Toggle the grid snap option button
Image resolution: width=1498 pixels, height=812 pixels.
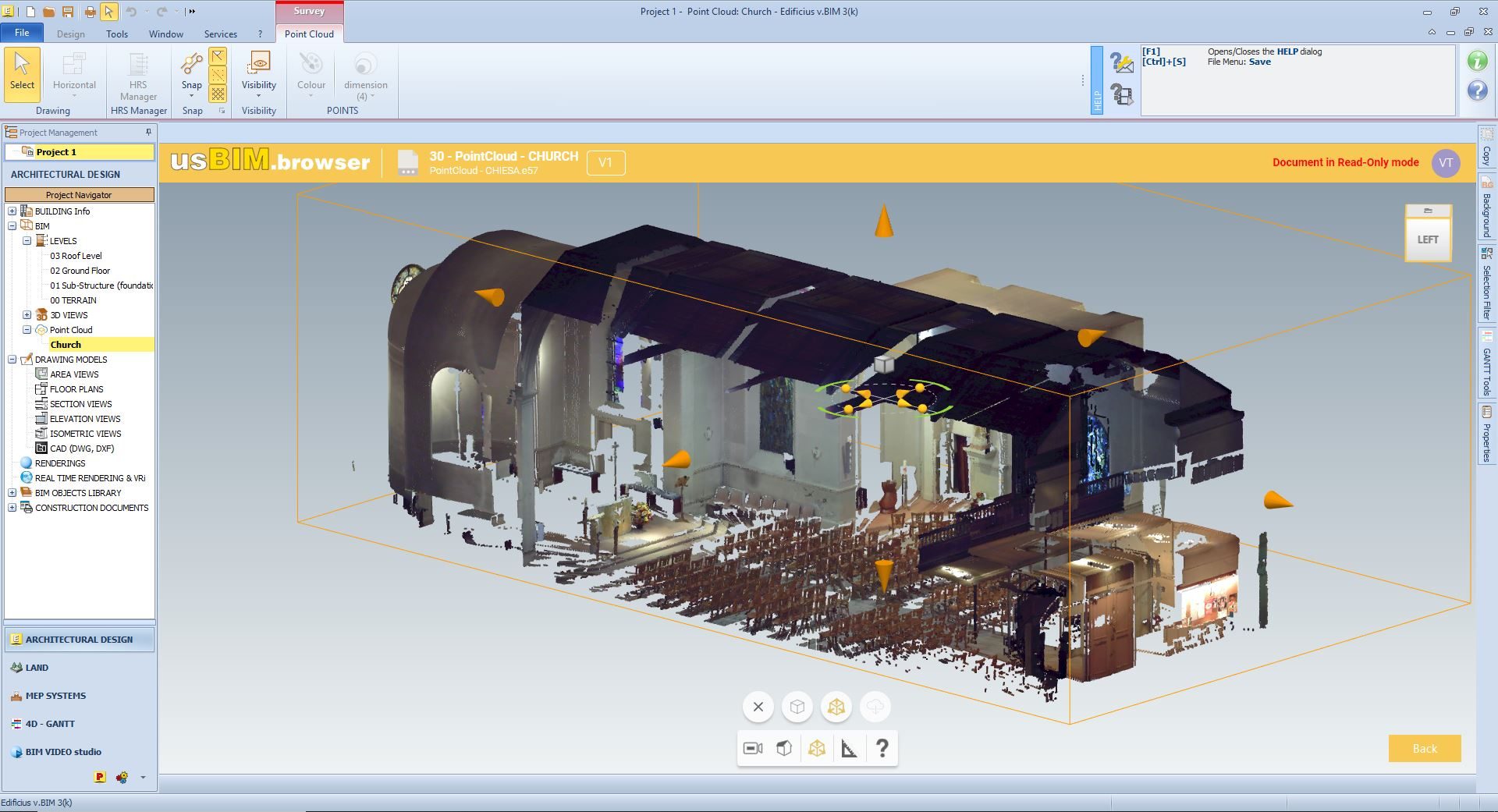coord(218,94)
